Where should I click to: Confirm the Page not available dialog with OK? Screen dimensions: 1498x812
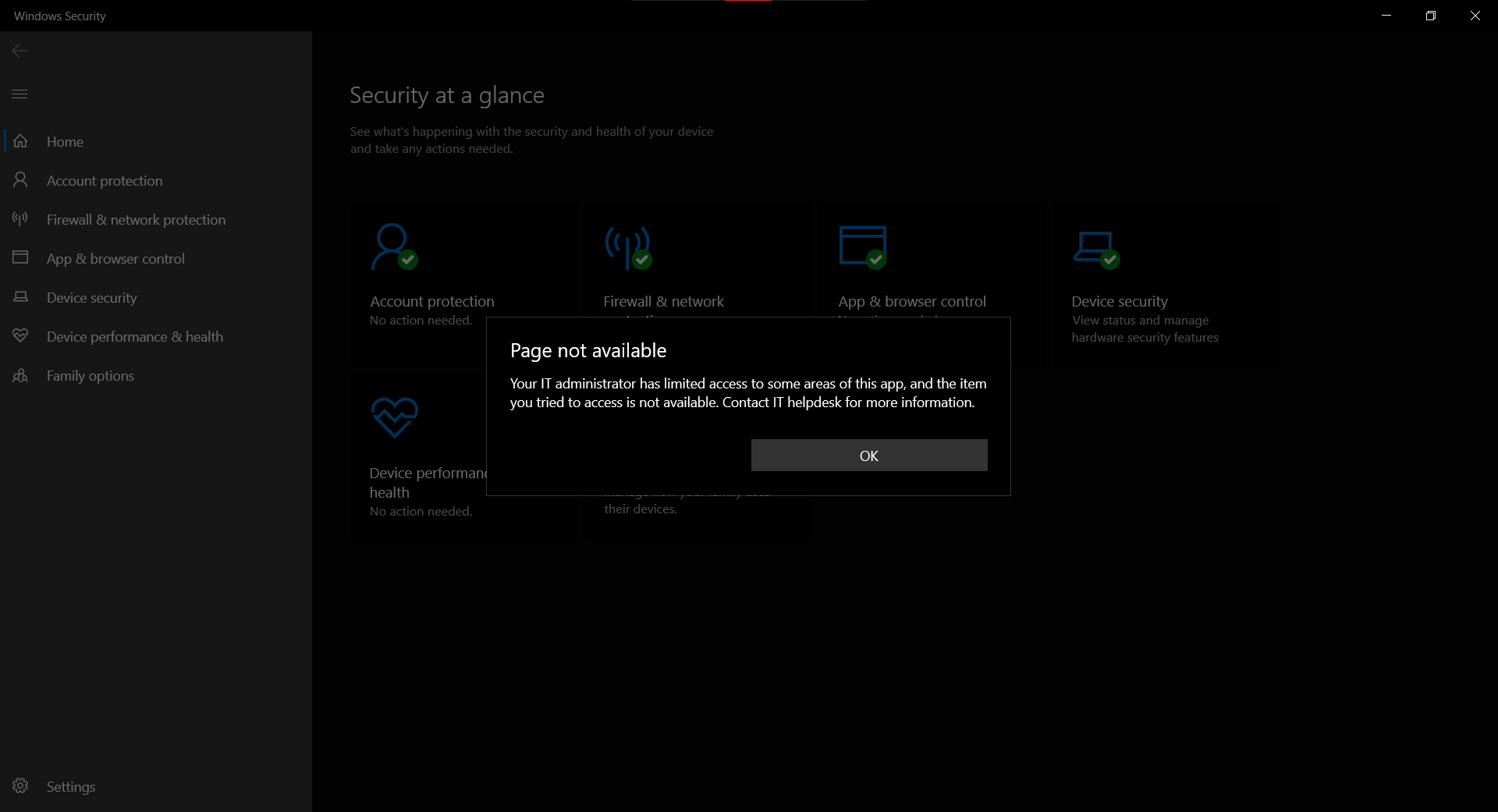tap(869, 456)
